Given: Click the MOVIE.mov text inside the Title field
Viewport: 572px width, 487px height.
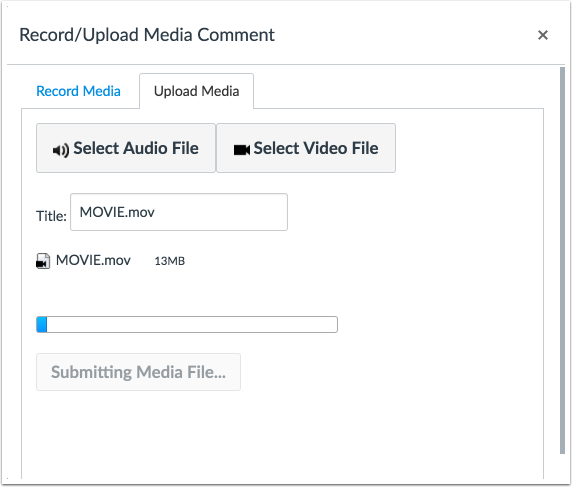Looking at the screenshot, I should click(x=117, y=212).
